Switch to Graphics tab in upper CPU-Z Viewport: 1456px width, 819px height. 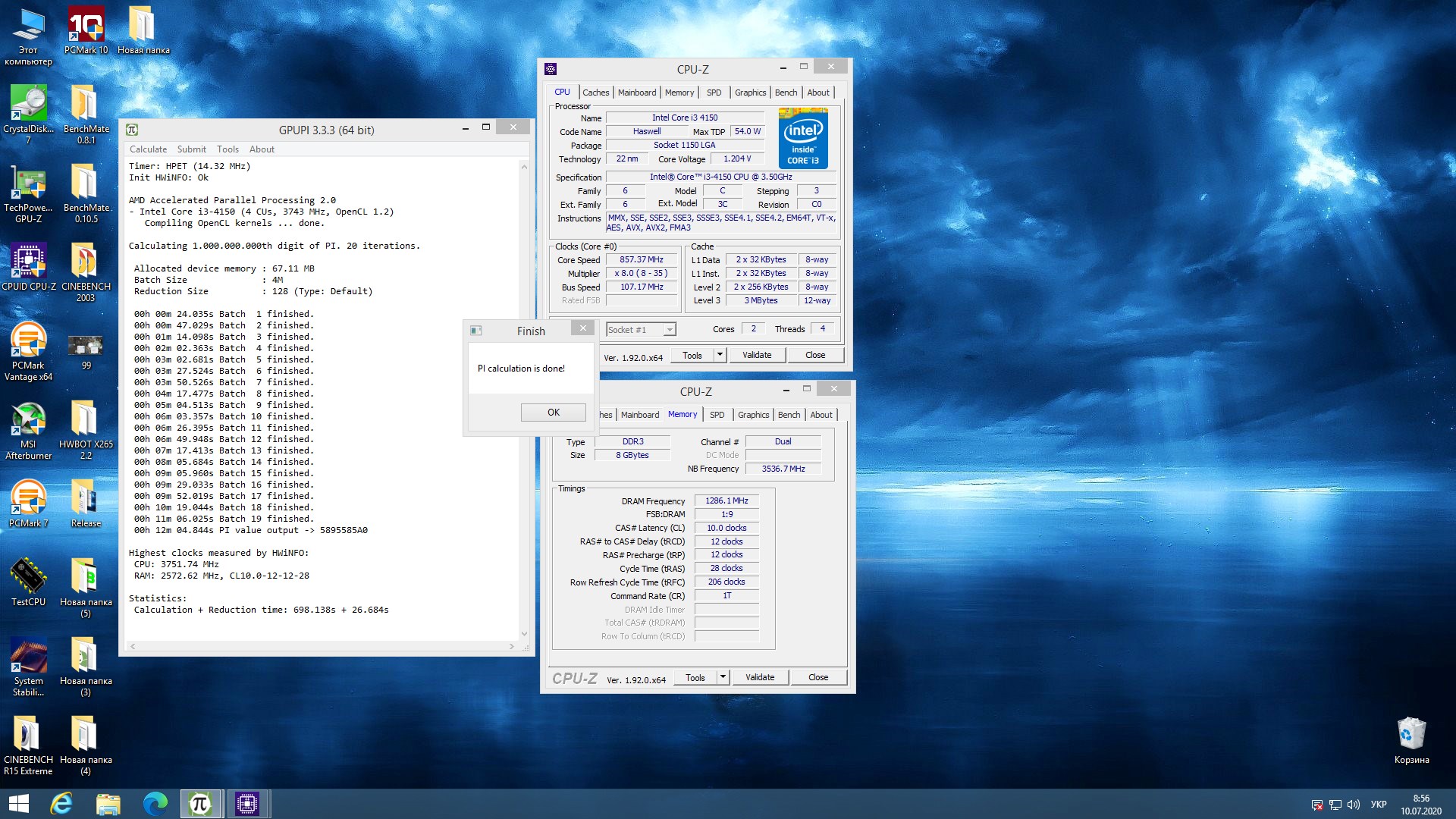[x=751, y=93]
